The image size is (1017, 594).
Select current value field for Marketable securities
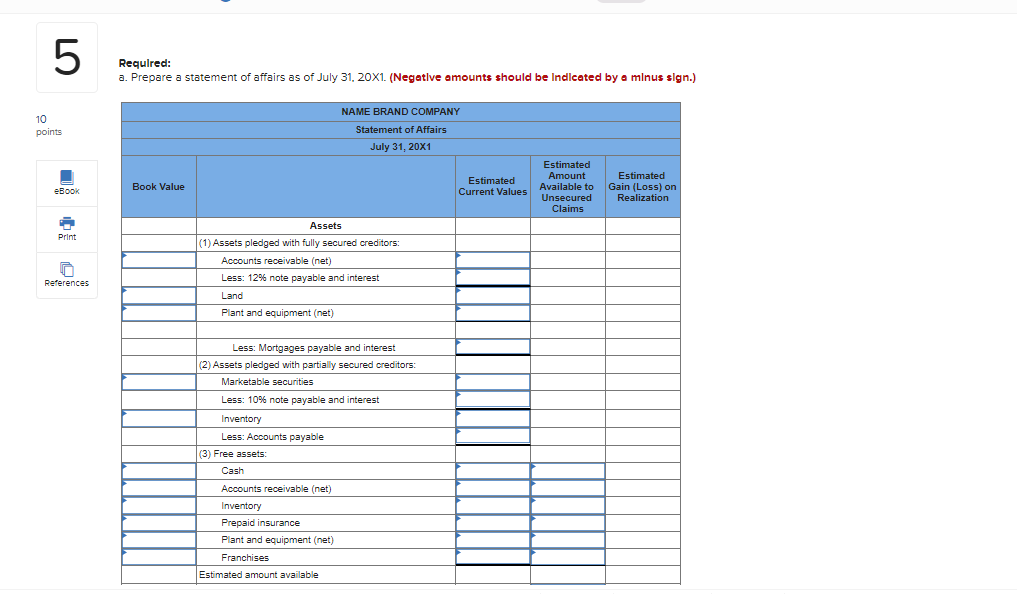pyautogui.click(x=493, y=382)
